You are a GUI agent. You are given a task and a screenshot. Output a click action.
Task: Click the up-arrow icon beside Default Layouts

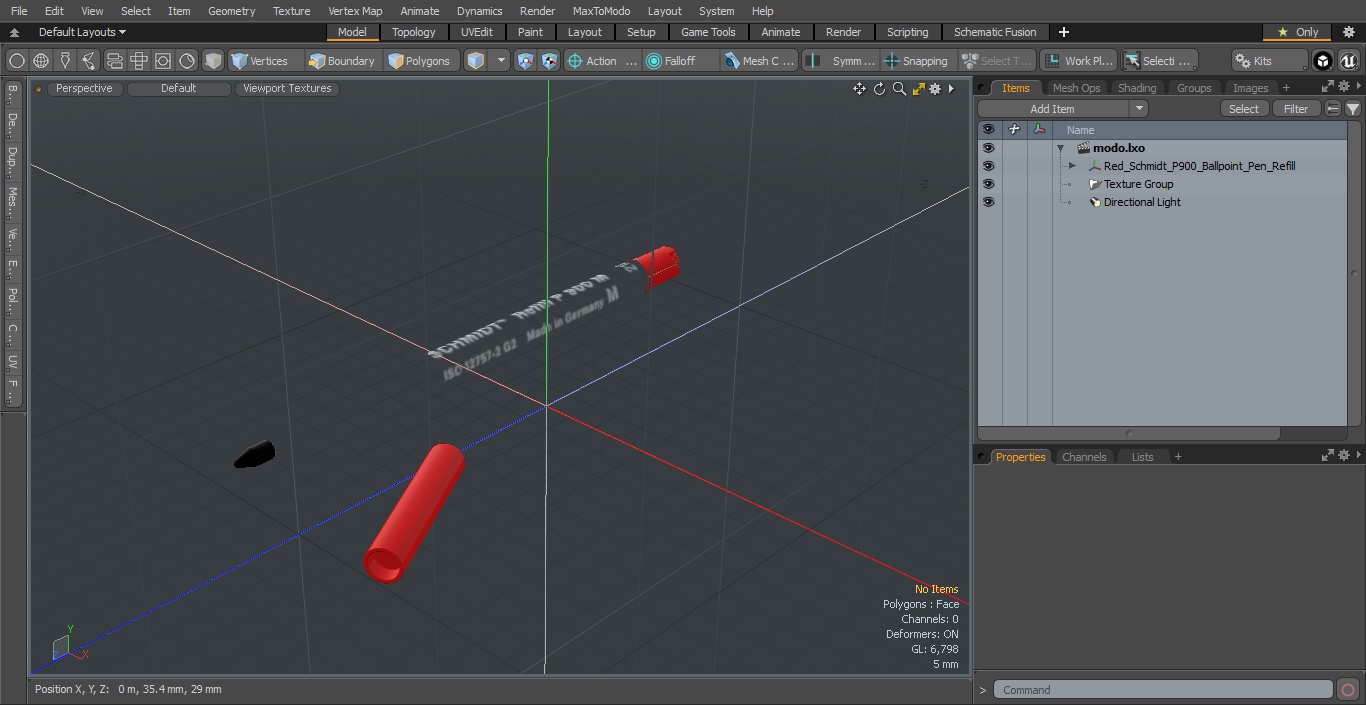click(x=14, y=33)
